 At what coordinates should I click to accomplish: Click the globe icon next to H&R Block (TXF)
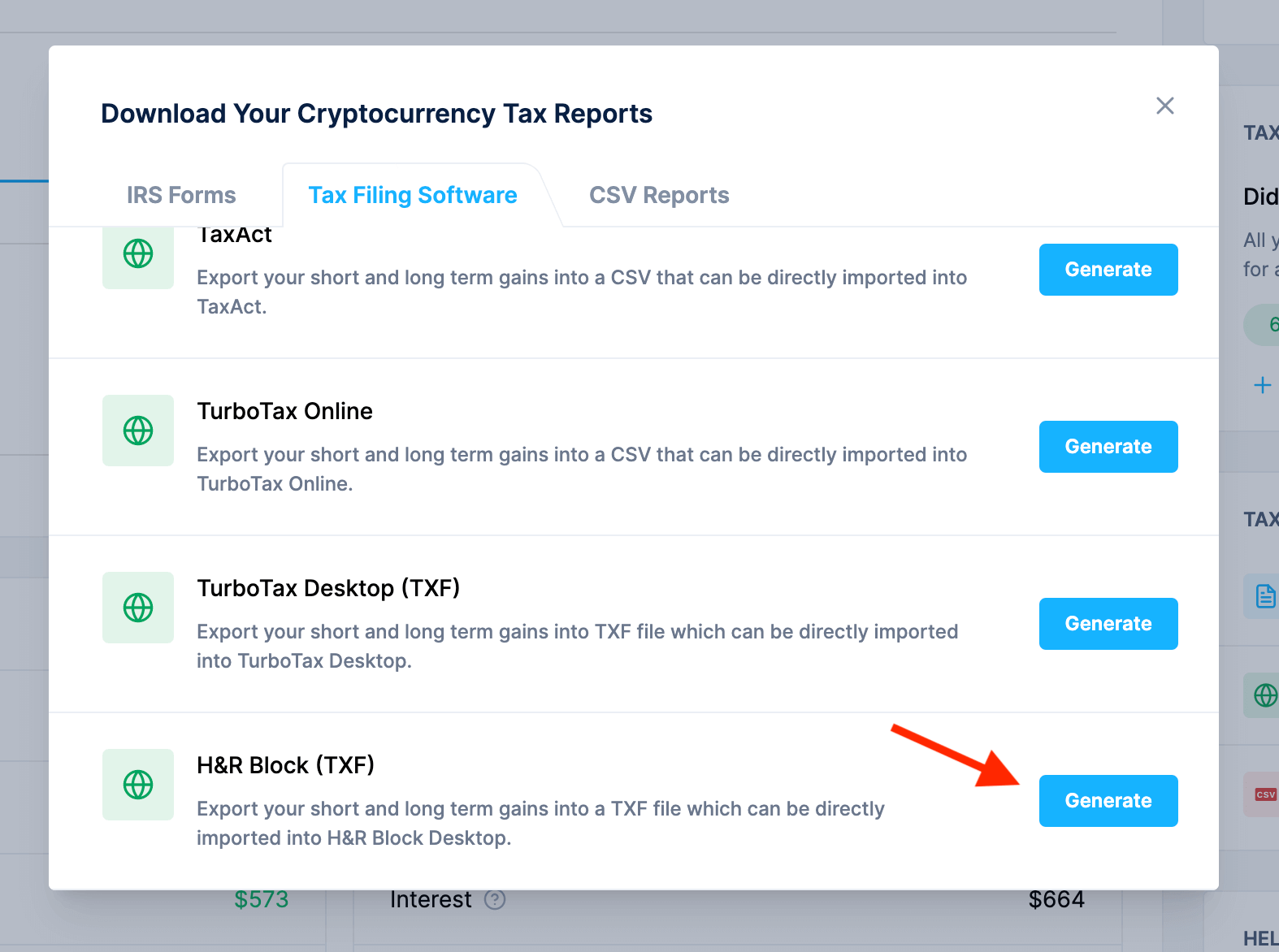[137, 785]
